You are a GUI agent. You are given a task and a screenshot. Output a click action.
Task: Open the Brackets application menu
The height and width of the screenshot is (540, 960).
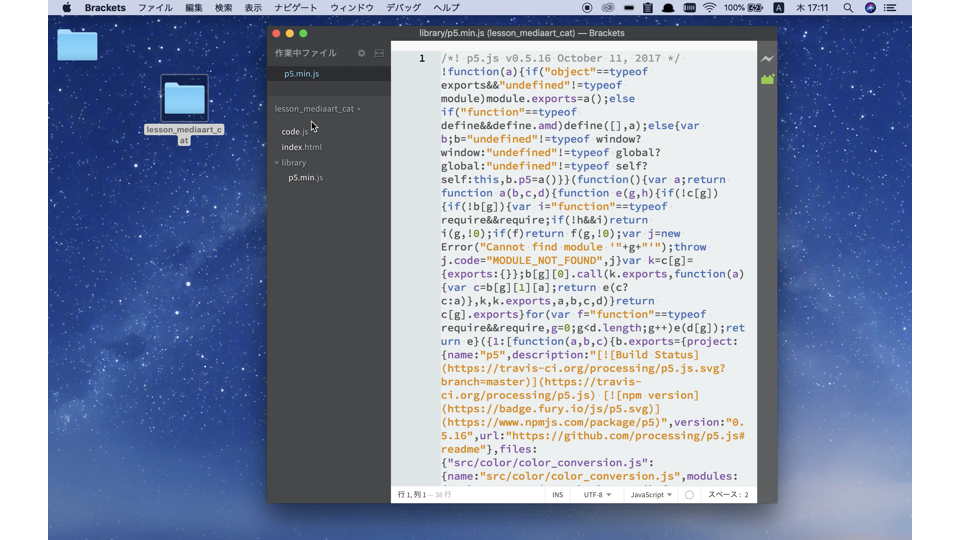tap(105, 7)
